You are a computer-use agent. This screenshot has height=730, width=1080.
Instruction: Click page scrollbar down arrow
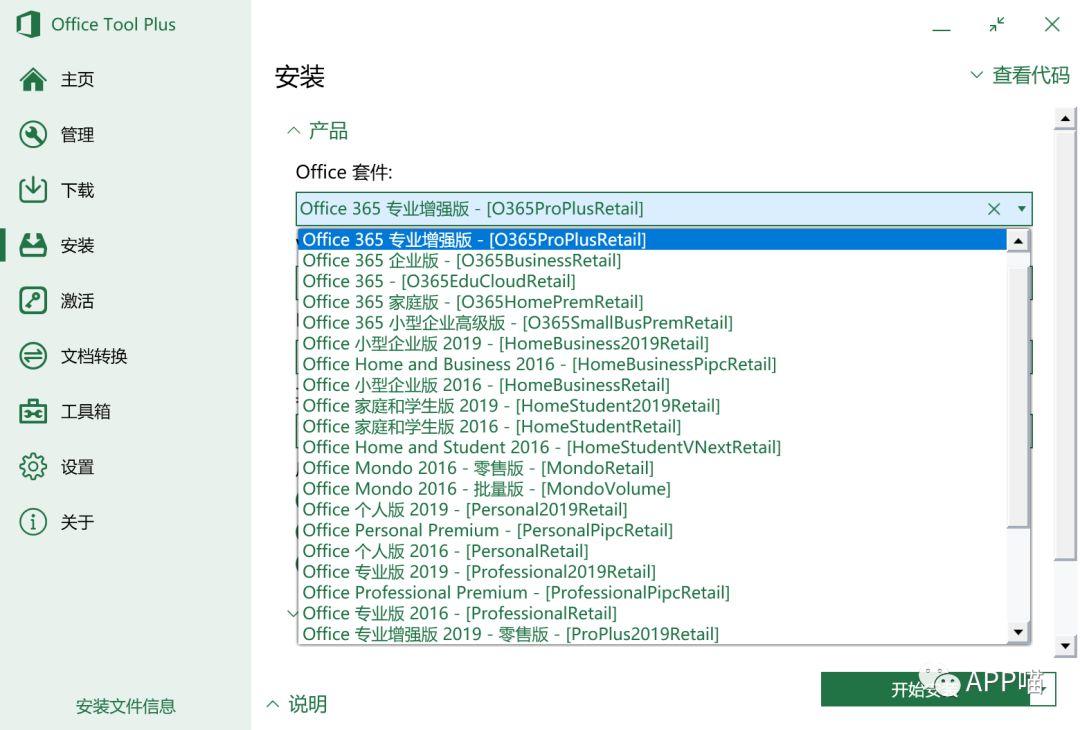click(x=1065, y=646)
